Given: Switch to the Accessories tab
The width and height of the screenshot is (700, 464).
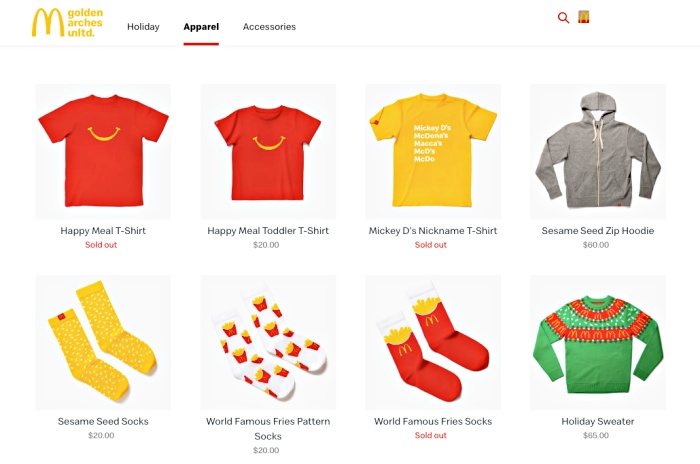Looking at the screenshot, I should tap(269, 27).
